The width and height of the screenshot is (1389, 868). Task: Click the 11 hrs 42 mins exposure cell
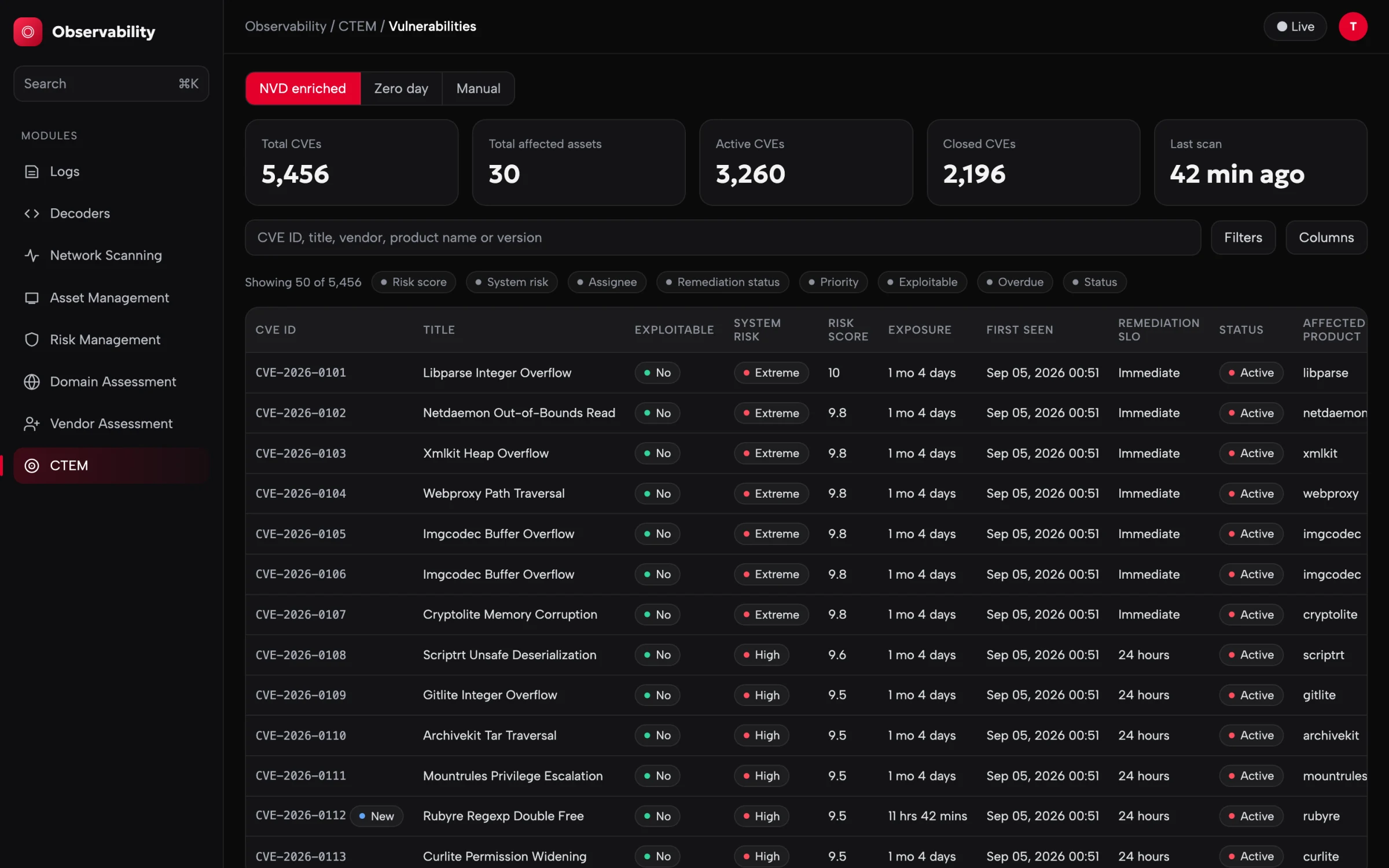[928, 816]
